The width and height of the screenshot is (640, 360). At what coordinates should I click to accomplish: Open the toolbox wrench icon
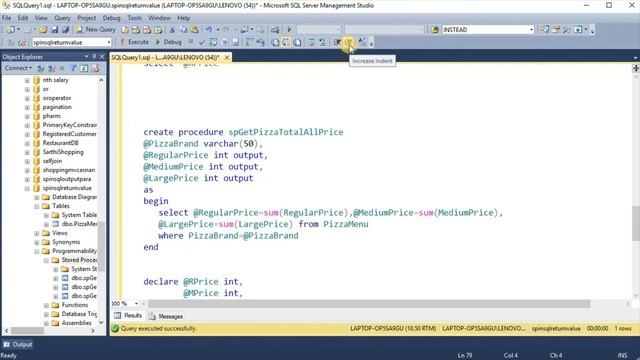coord(567,29)
